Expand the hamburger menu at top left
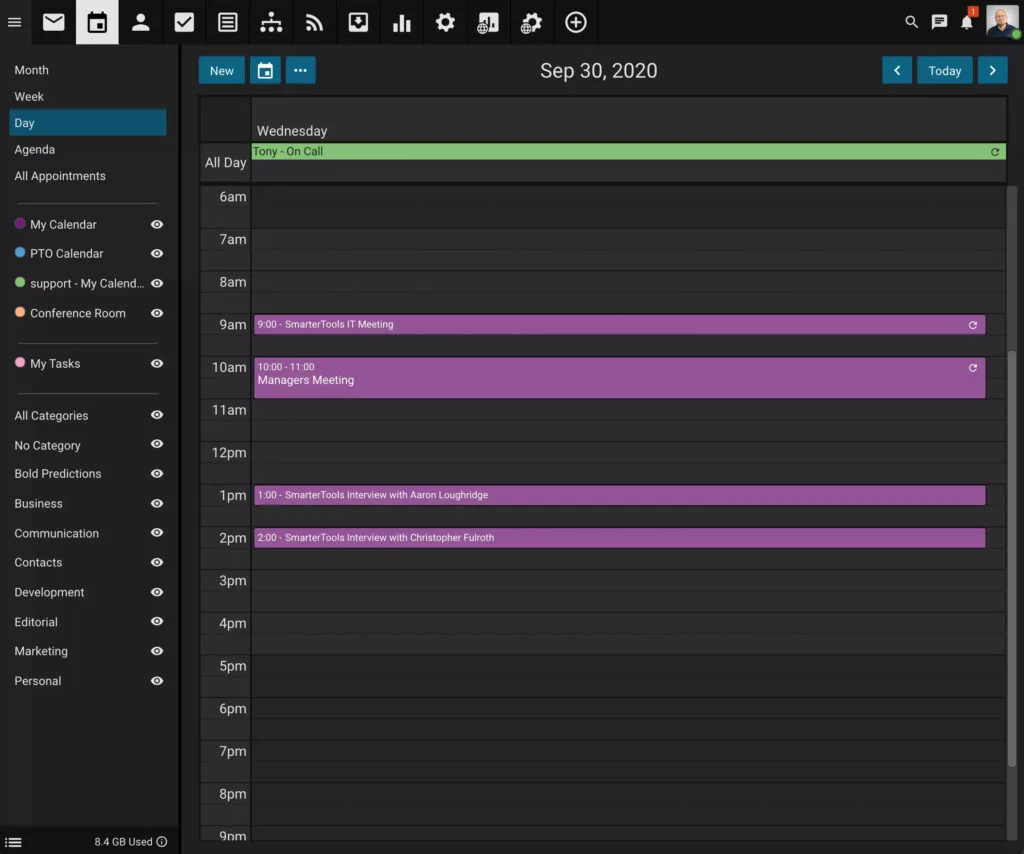 coord(14,22)
